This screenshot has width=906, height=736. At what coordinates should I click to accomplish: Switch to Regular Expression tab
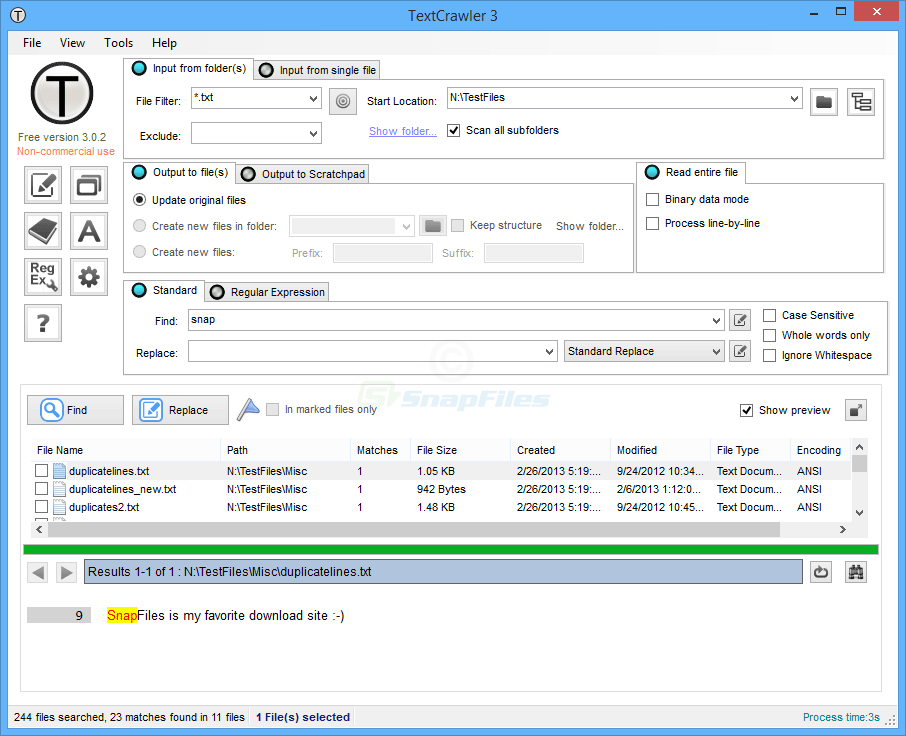267,292
